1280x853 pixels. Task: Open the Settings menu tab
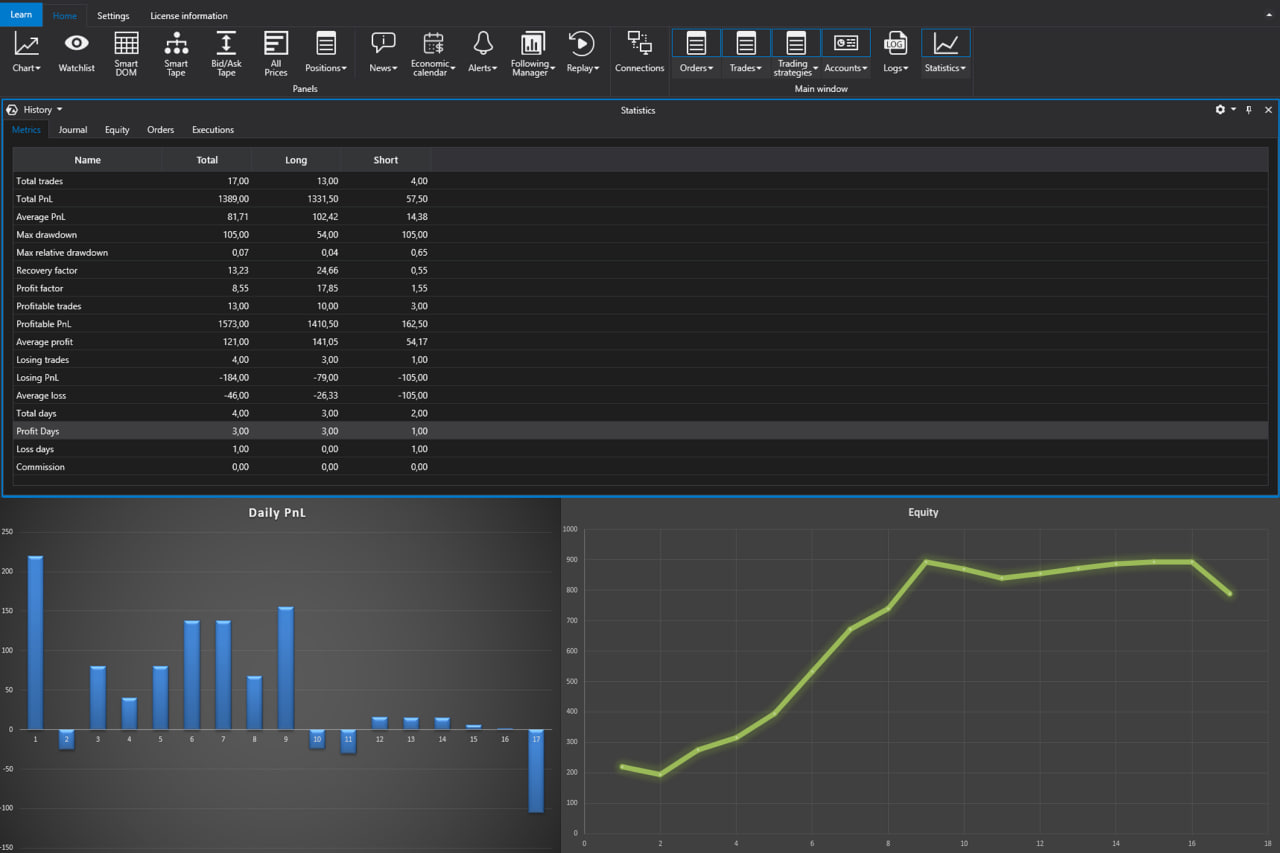113,16
